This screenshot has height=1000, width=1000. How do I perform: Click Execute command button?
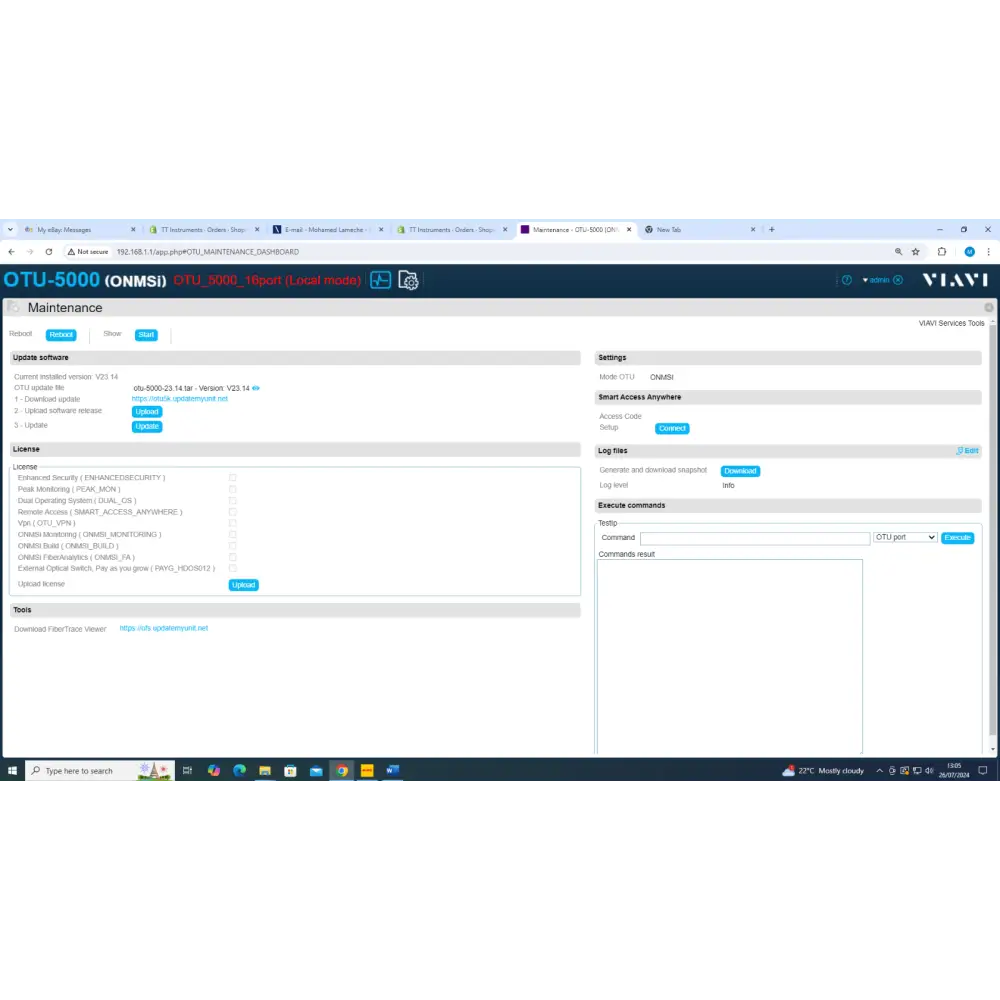point(957,538)
